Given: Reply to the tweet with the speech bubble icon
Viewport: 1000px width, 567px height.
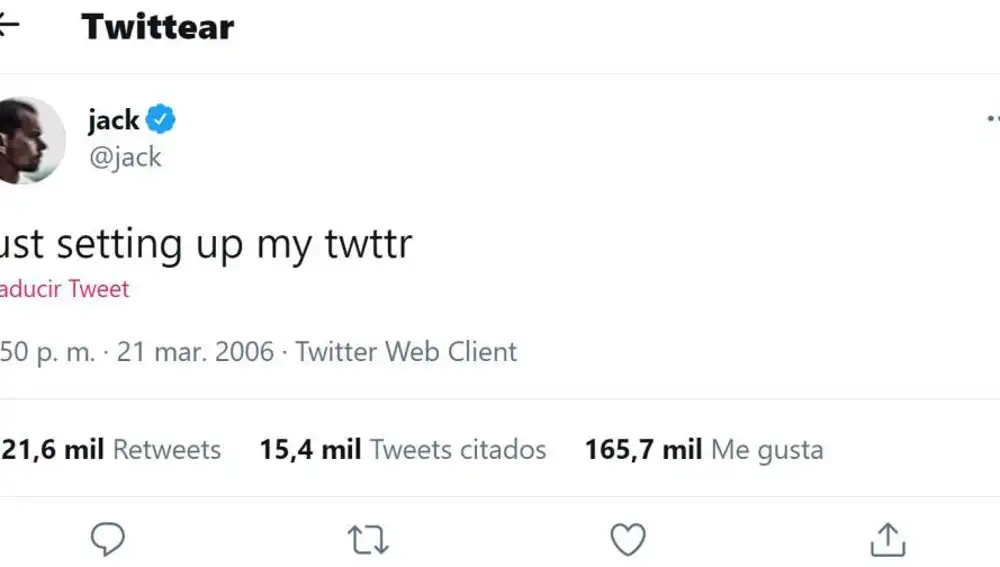Looking at the screenshot, I should (x=108, y=540).
